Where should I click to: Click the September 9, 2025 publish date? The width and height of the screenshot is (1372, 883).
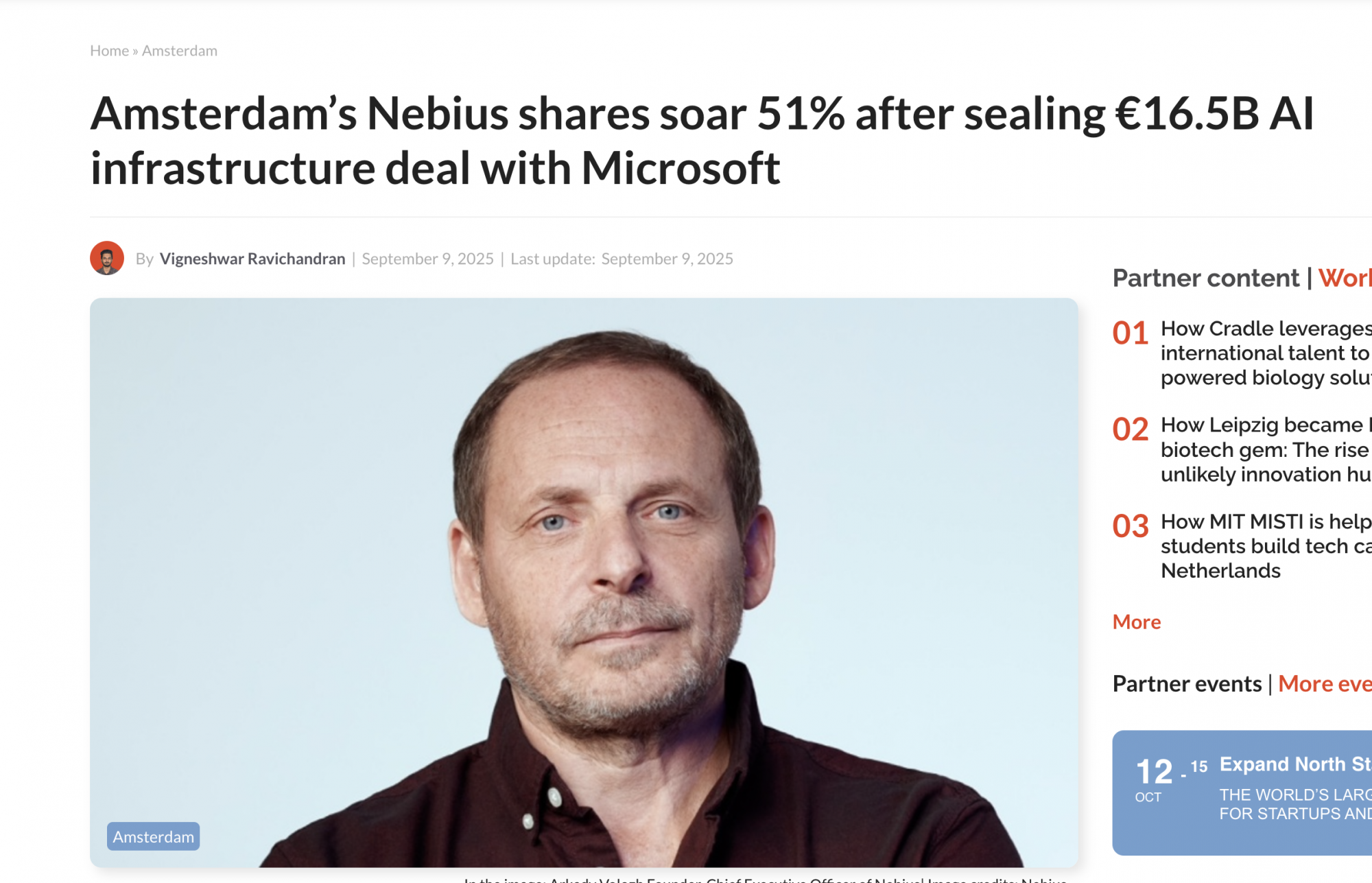(x=427, y=259)
